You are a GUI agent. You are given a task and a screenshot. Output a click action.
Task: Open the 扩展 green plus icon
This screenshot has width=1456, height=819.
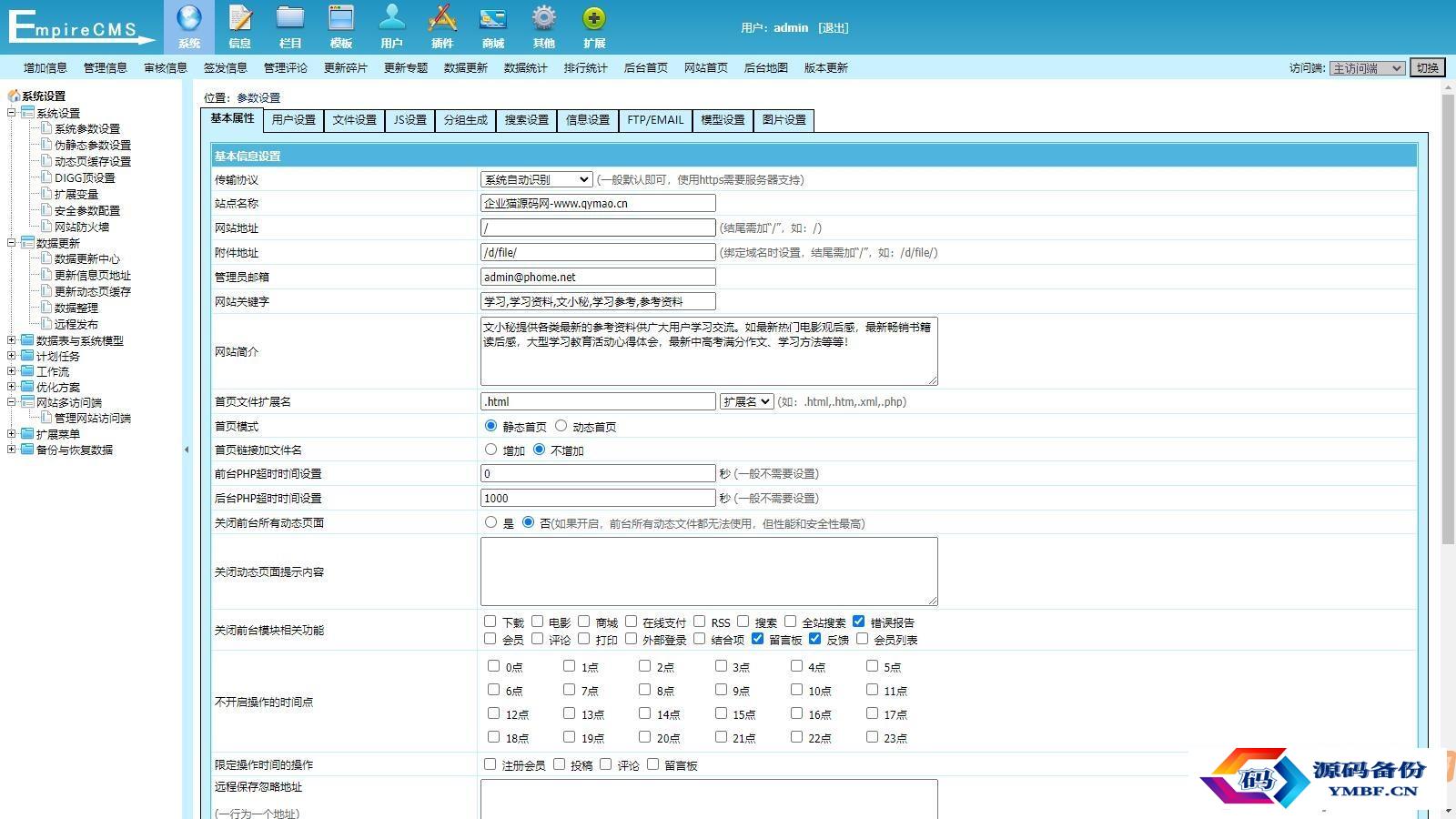[x=594, y=19]
